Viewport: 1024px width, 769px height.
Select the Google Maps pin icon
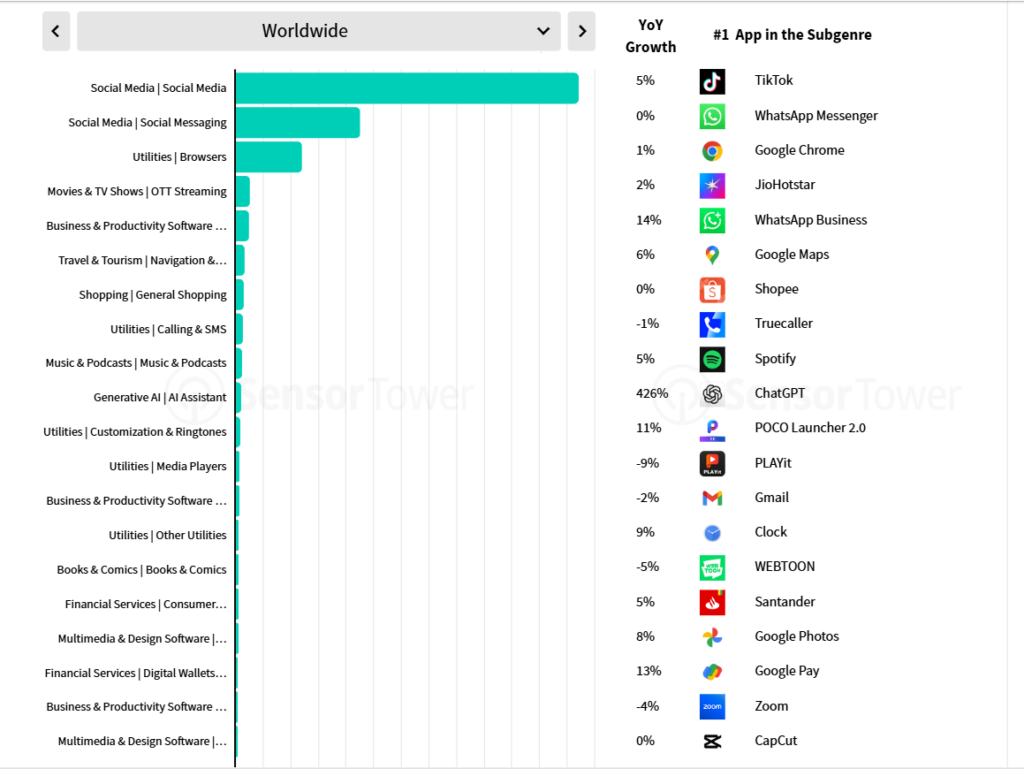[712, 255]
